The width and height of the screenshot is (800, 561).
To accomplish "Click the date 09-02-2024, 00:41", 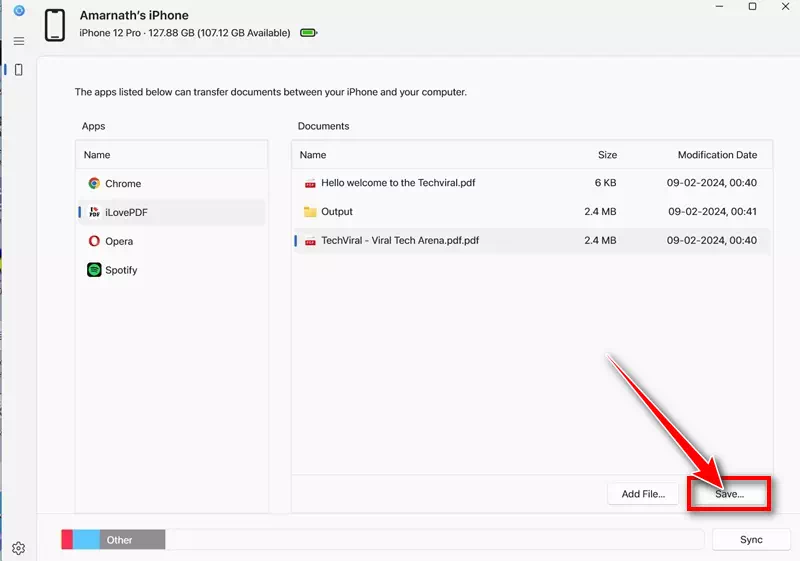I will [x=712, y=212].
